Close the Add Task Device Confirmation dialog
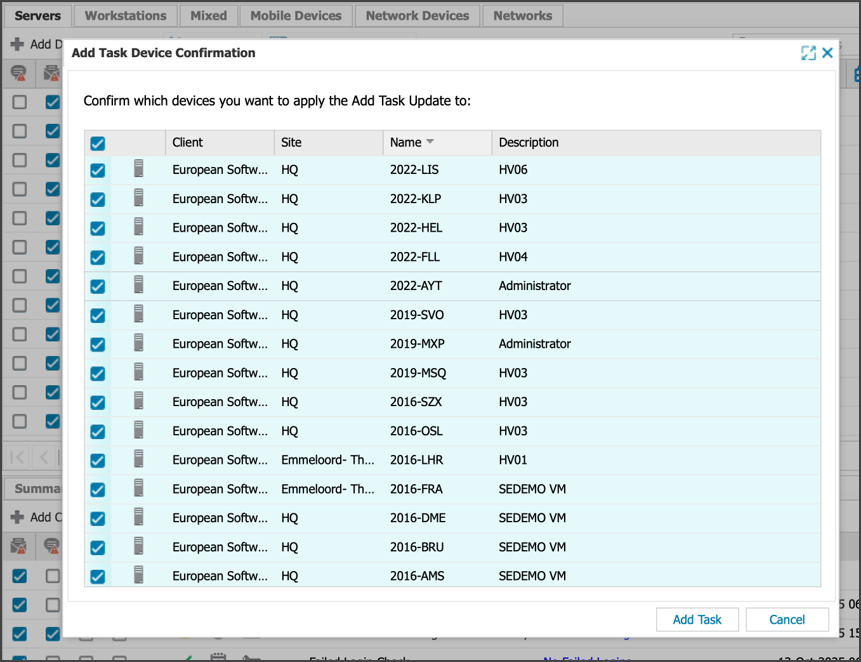Image resolution: width=861 pixels, height=662 pixels. pyautogui.click(x=827, y=53)
